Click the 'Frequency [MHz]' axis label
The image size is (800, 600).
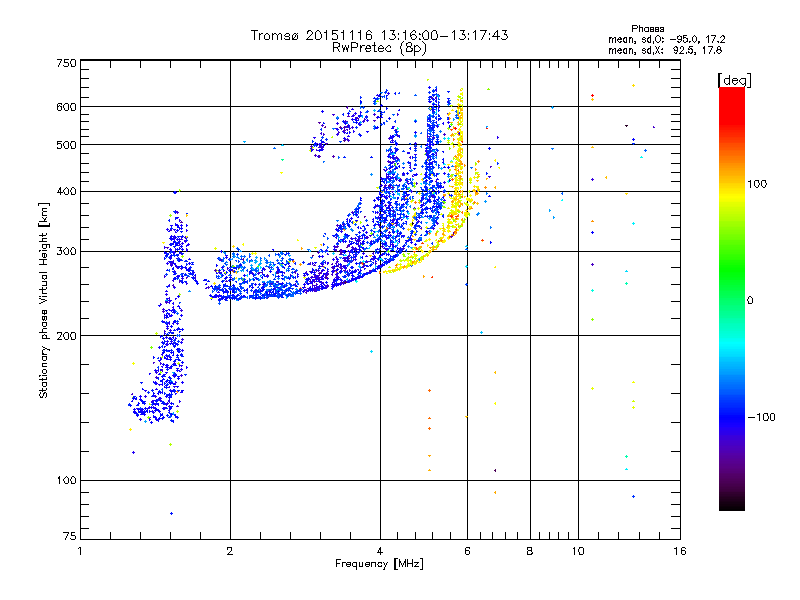[x=379, y=564]
